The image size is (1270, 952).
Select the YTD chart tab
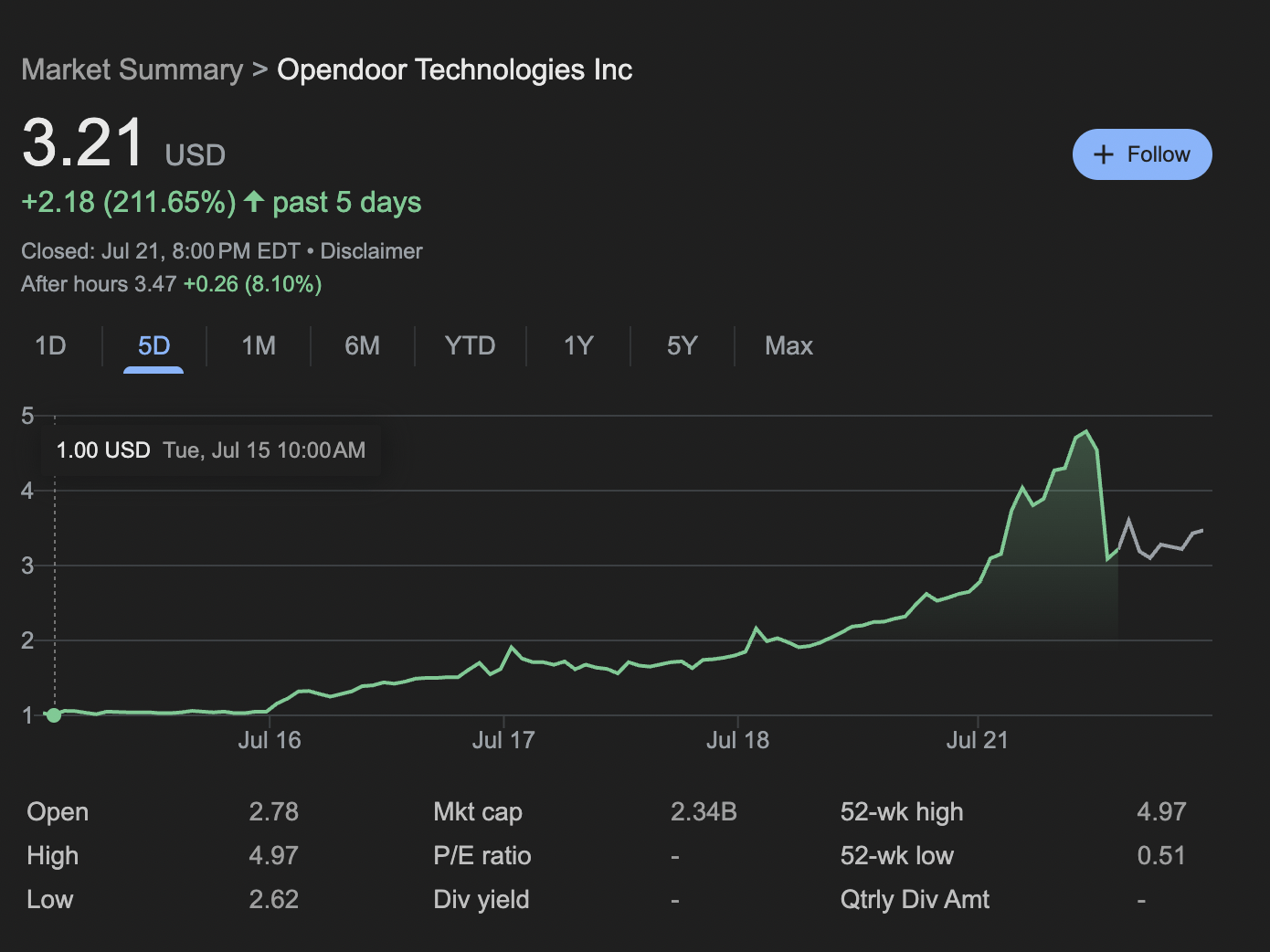[x=470, y=345]
